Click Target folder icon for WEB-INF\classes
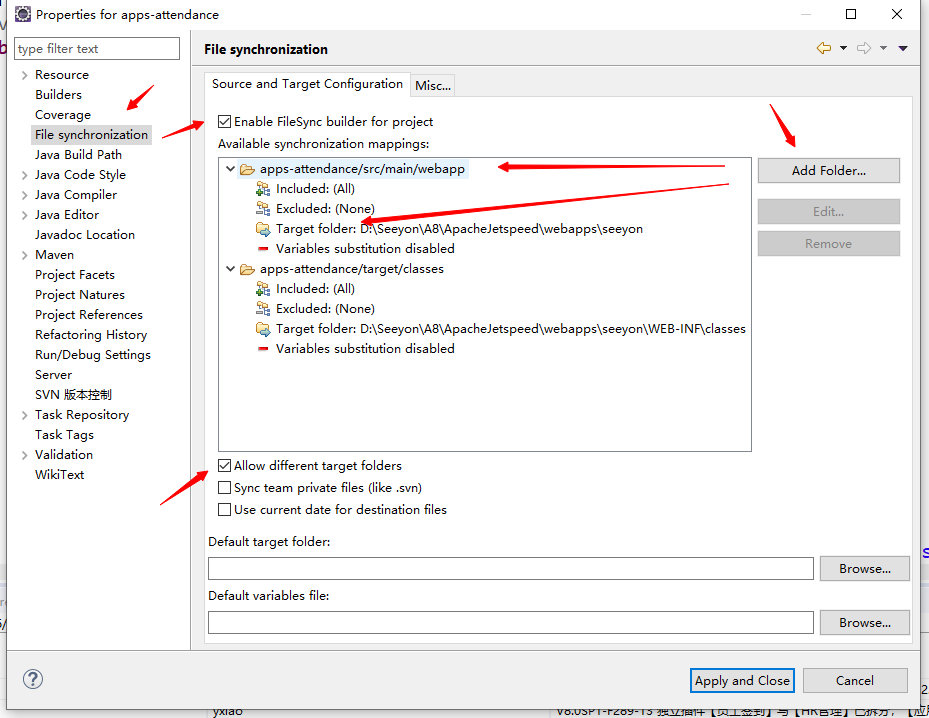This screenshot has height=718, width=929. point(263,329)
